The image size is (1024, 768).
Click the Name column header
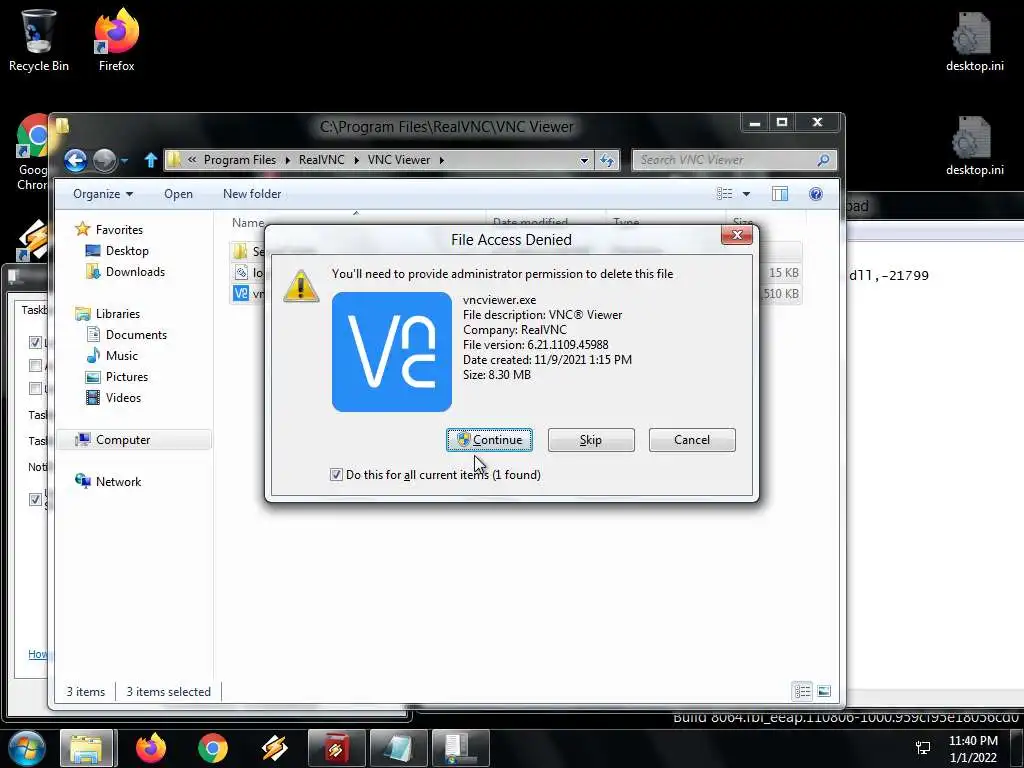248,223
